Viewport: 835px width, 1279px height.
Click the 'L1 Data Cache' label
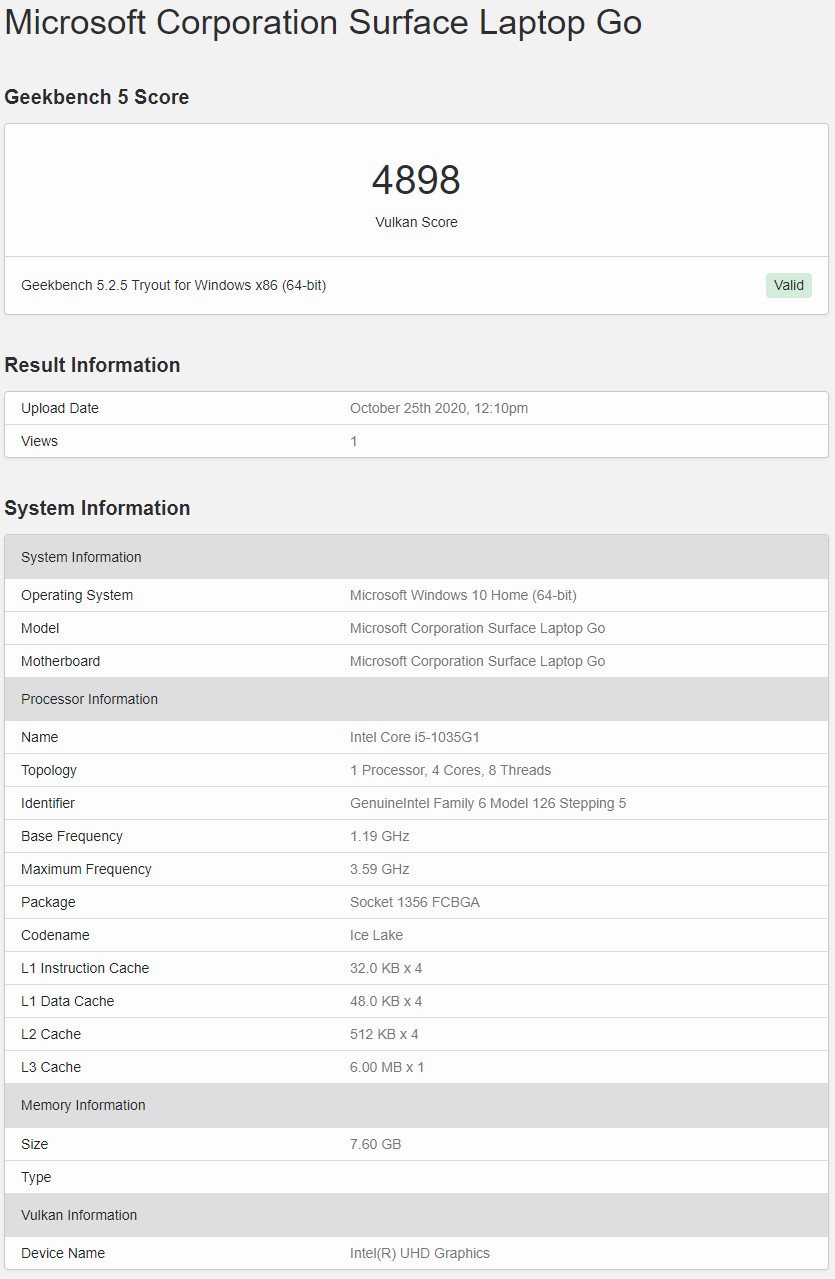pyautogui.click(x=68, y=1001)
